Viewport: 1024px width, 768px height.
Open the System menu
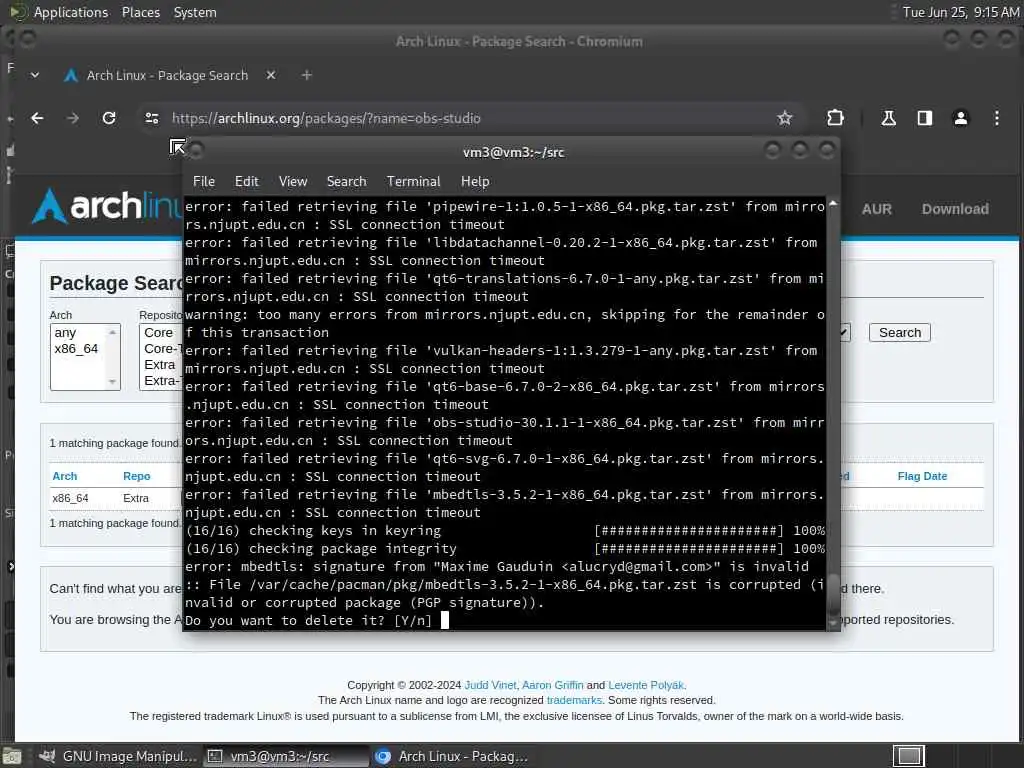[195, 12]
